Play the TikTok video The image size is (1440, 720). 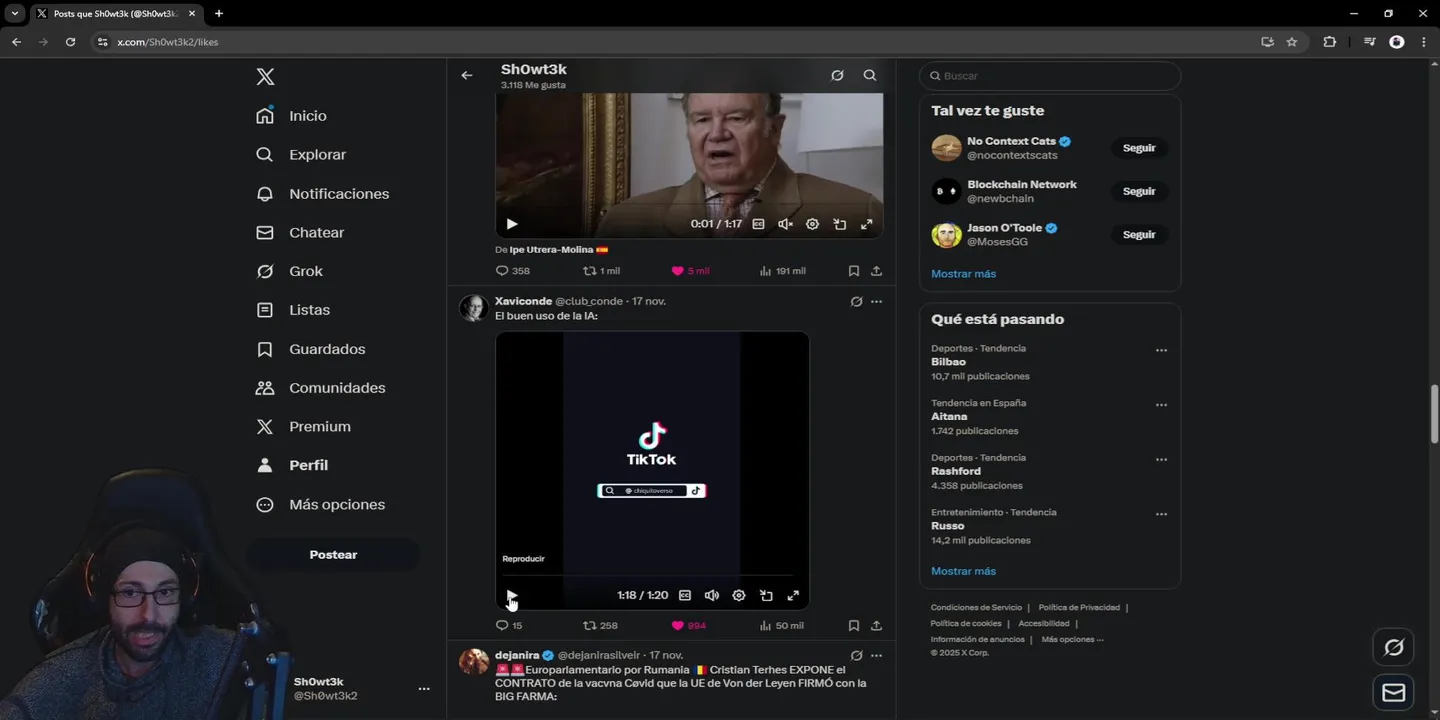click(512, 596)
